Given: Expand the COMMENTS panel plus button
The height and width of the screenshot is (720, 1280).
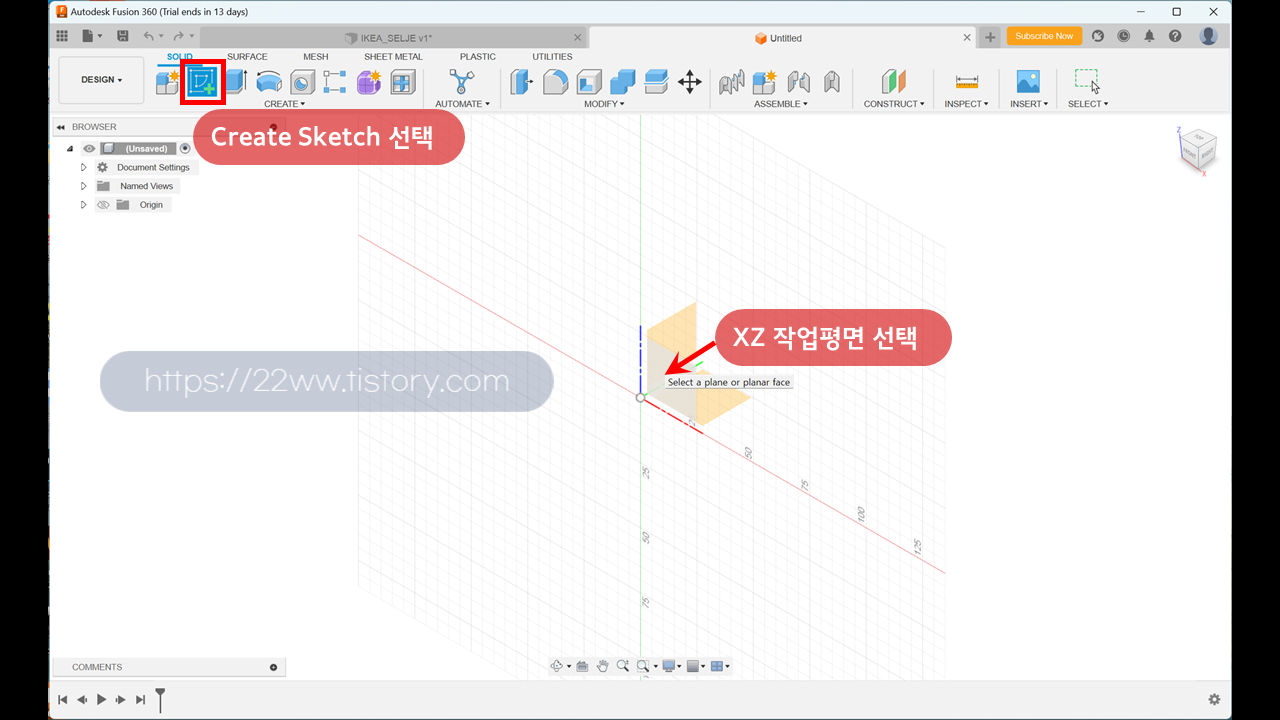Looking at the screenshot, I should pos(274,667).
